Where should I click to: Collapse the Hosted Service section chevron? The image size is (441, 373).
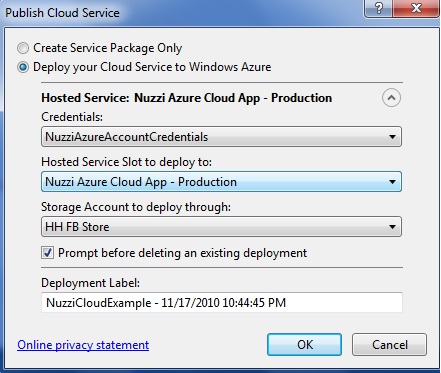click(x=391, y=98)
